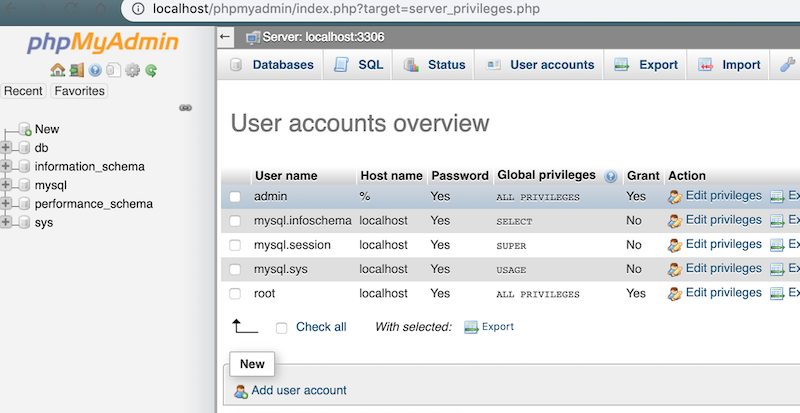Tick the checkbox for mysql.sys user
This screenshot has width=800, height=413.
tap(235, 269)
